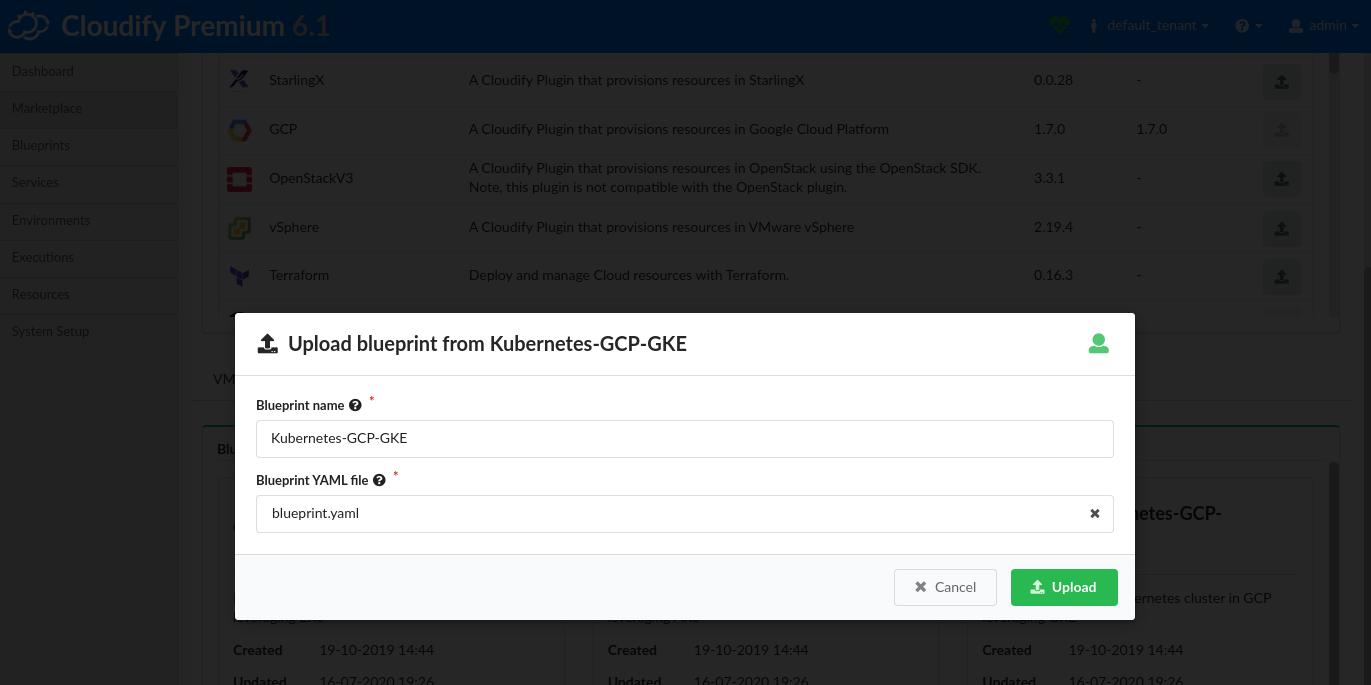Select Dashboard in the sidebar
Viewport: 1371px width, 685px height.
pos(42,72)
